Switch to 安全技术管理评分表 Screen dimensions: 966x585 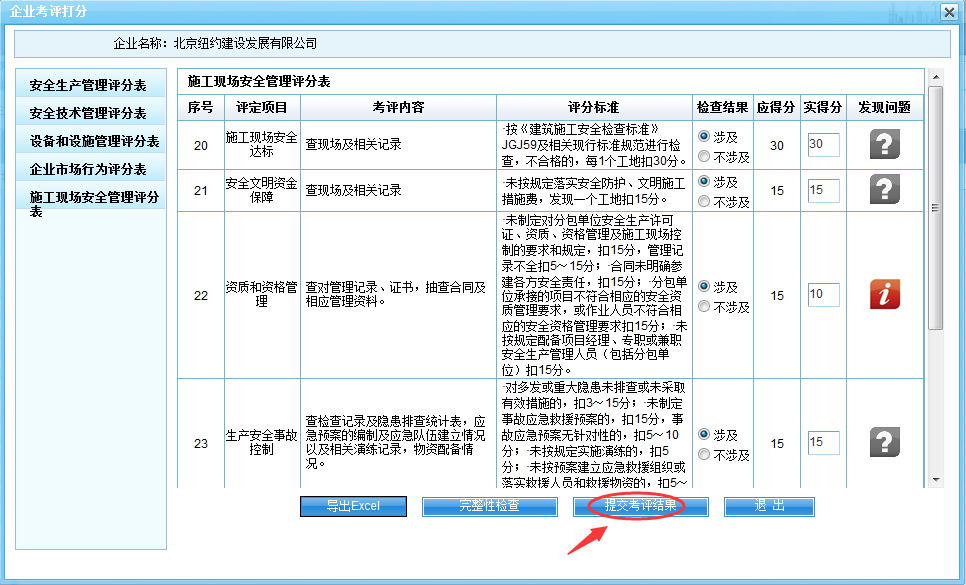point(89,113)
